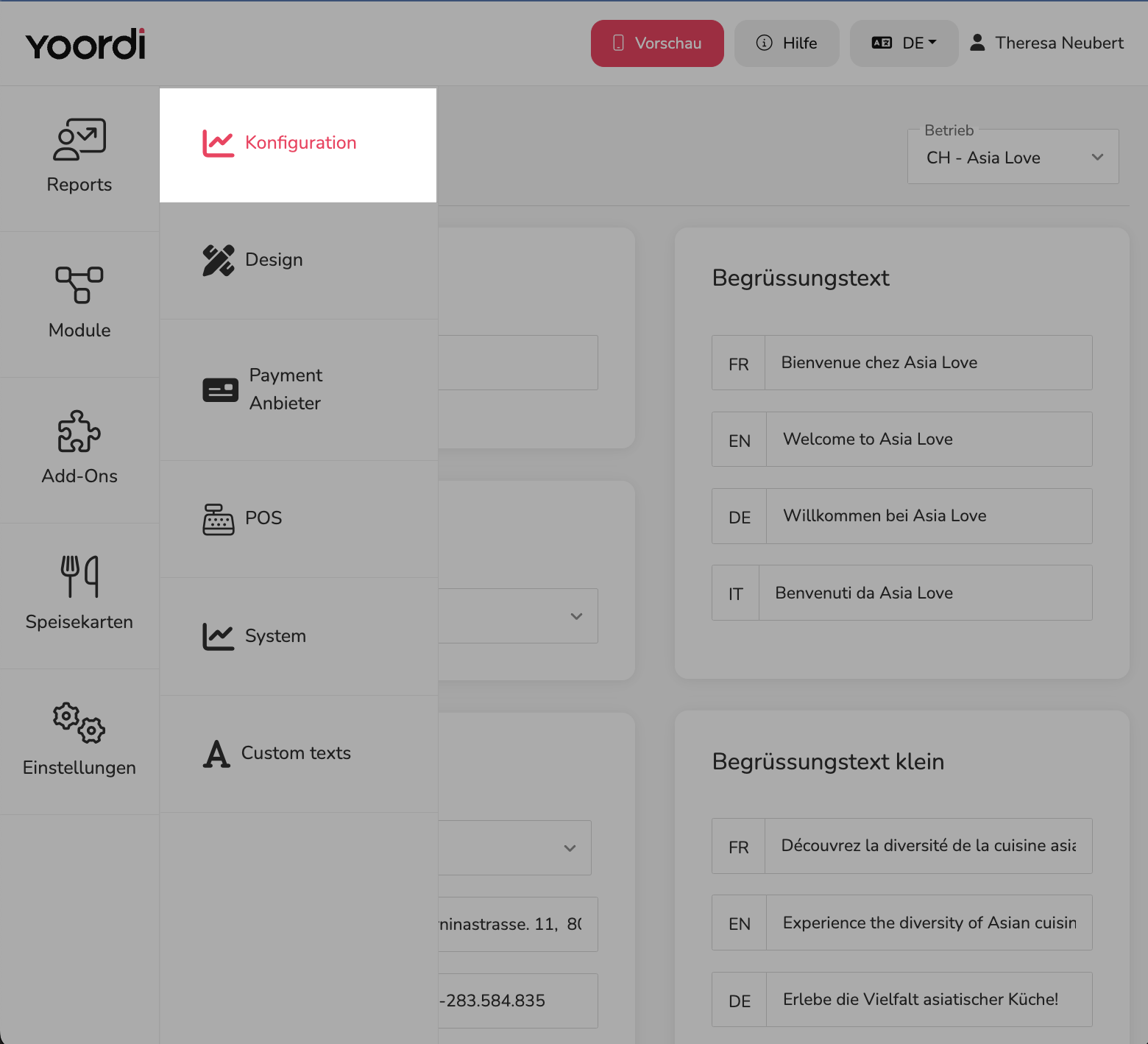Click the yoordi logo
Screen dimensions: 1148x1044
point(85,44)
